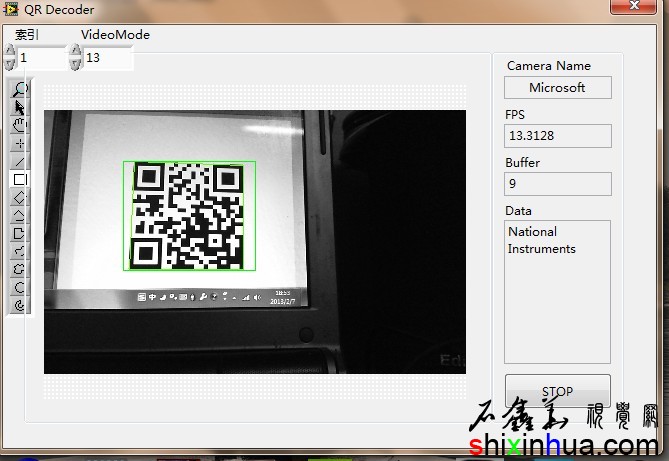Click the VideoMode label
Viewport: 669px width, 461px height.
point(115,35)
